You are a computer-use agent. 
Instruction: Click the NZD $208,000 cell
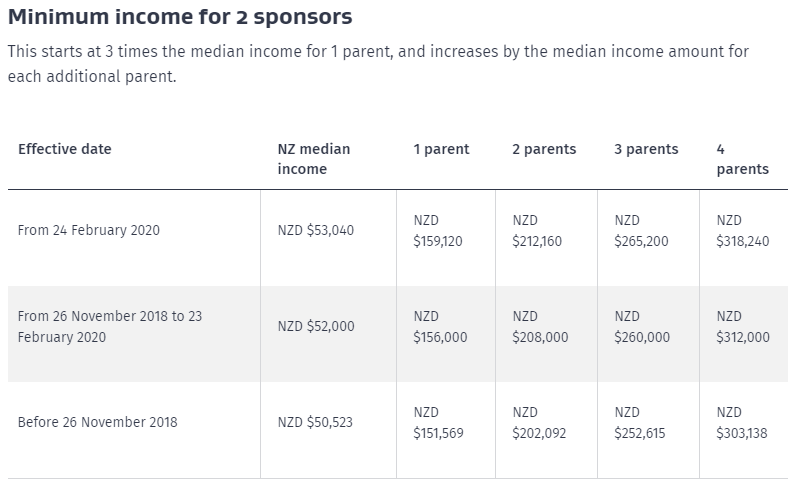pos(540,326)
